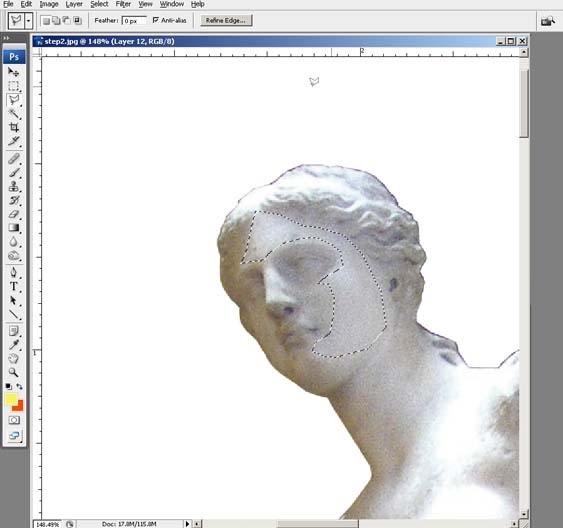
Task: Open the Select menu
Action: [99, 4]
